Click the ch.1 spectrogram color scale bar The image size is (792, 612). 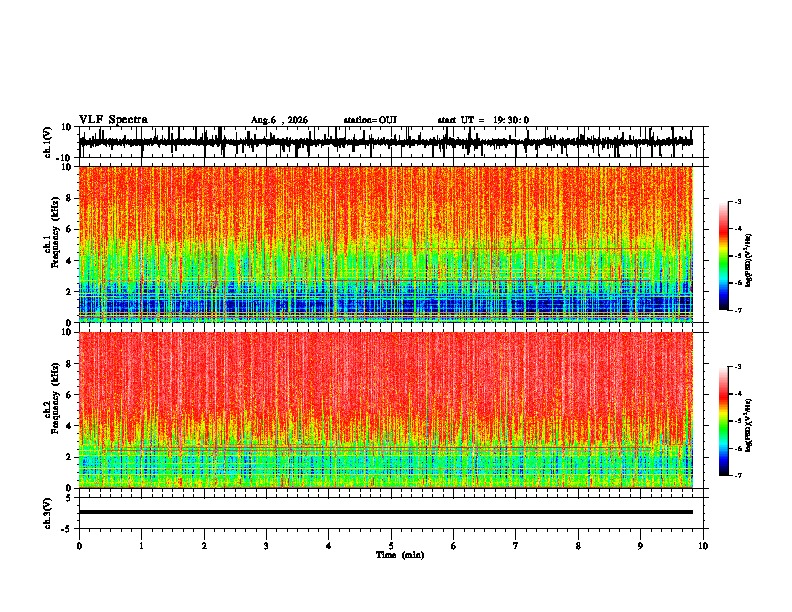(723, 256)
